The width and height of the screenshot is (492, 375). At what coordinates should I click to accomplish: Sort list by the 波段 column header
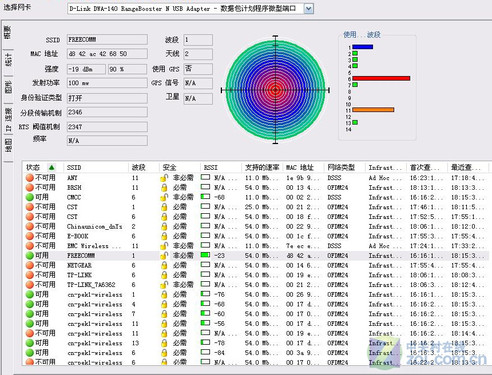click(x=138, y=167)
